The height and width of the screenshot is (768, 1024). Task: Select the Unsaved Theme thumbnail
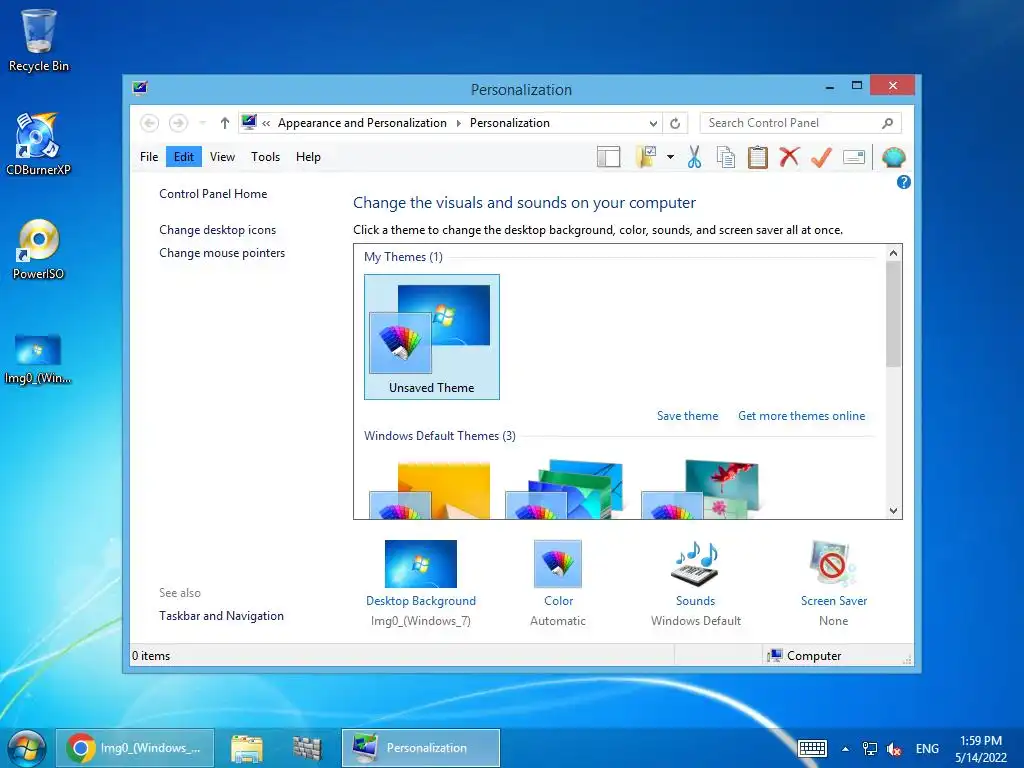point(432,337)
